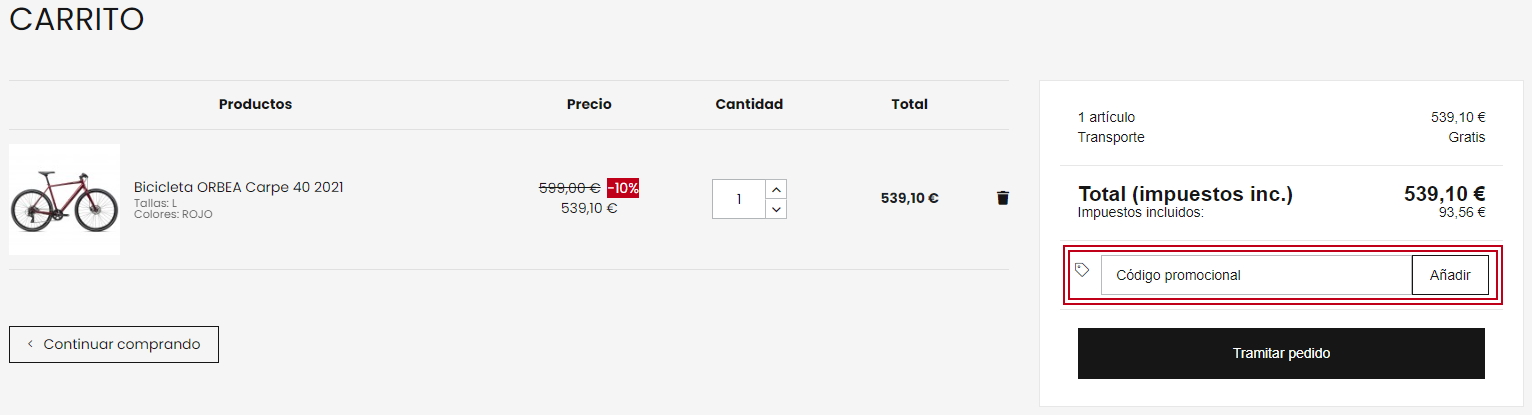Click the red -10% discount badge
Screen dimensions: 1532x415
pyautogui.click(x=623, y=188)
